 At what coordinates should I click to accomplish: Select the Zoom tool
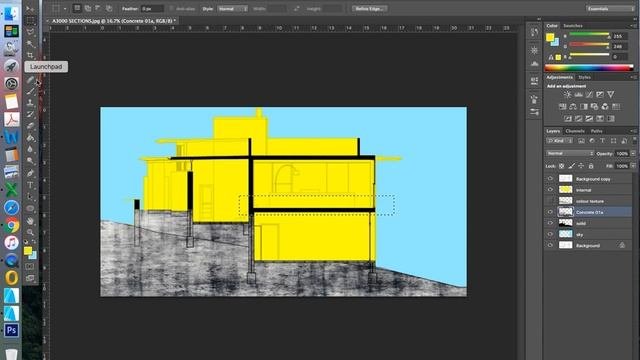30,232
